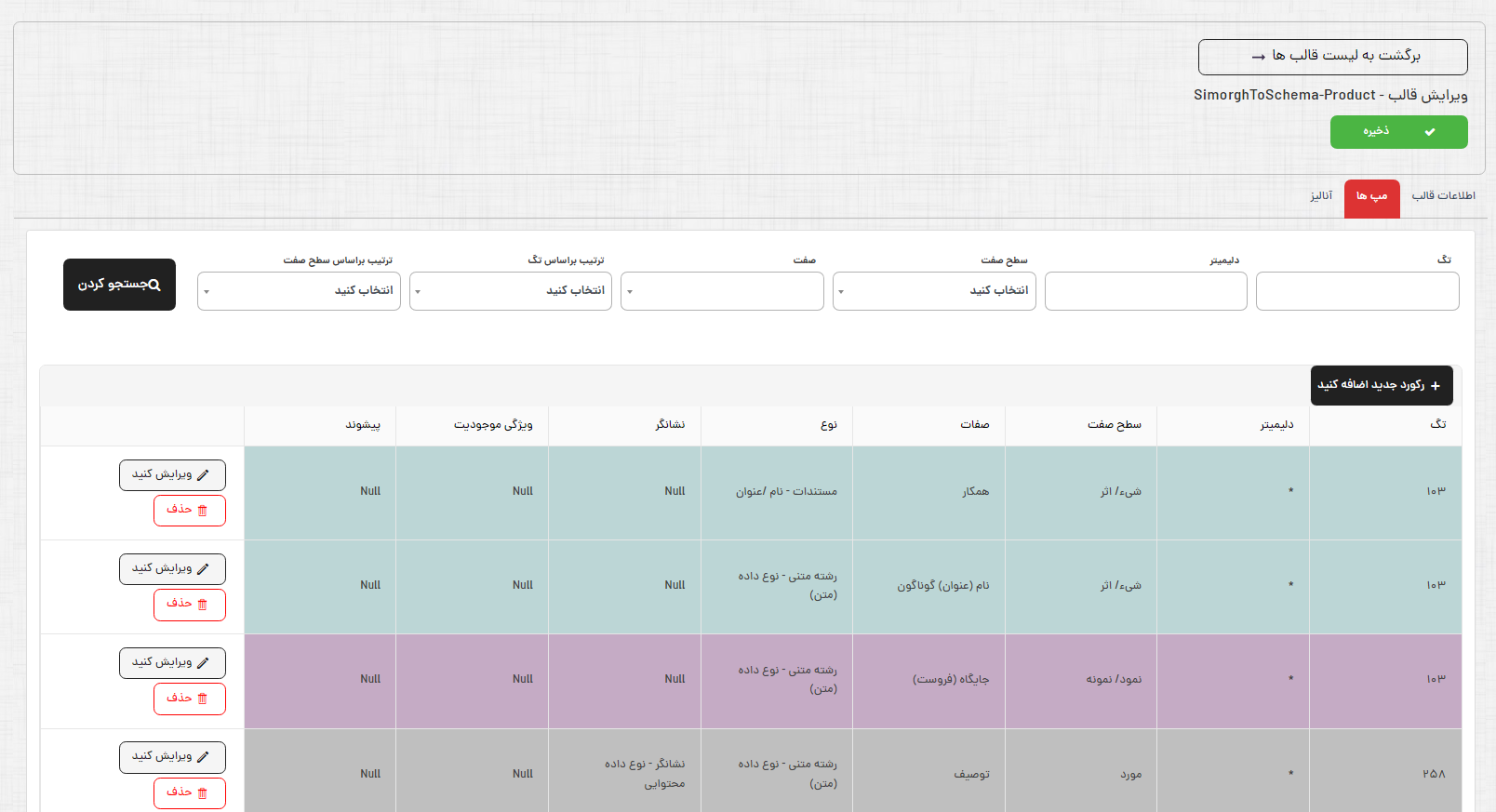
Task: Edit the نام (عنوان) گوناگون row
Action: coord(172,569)
